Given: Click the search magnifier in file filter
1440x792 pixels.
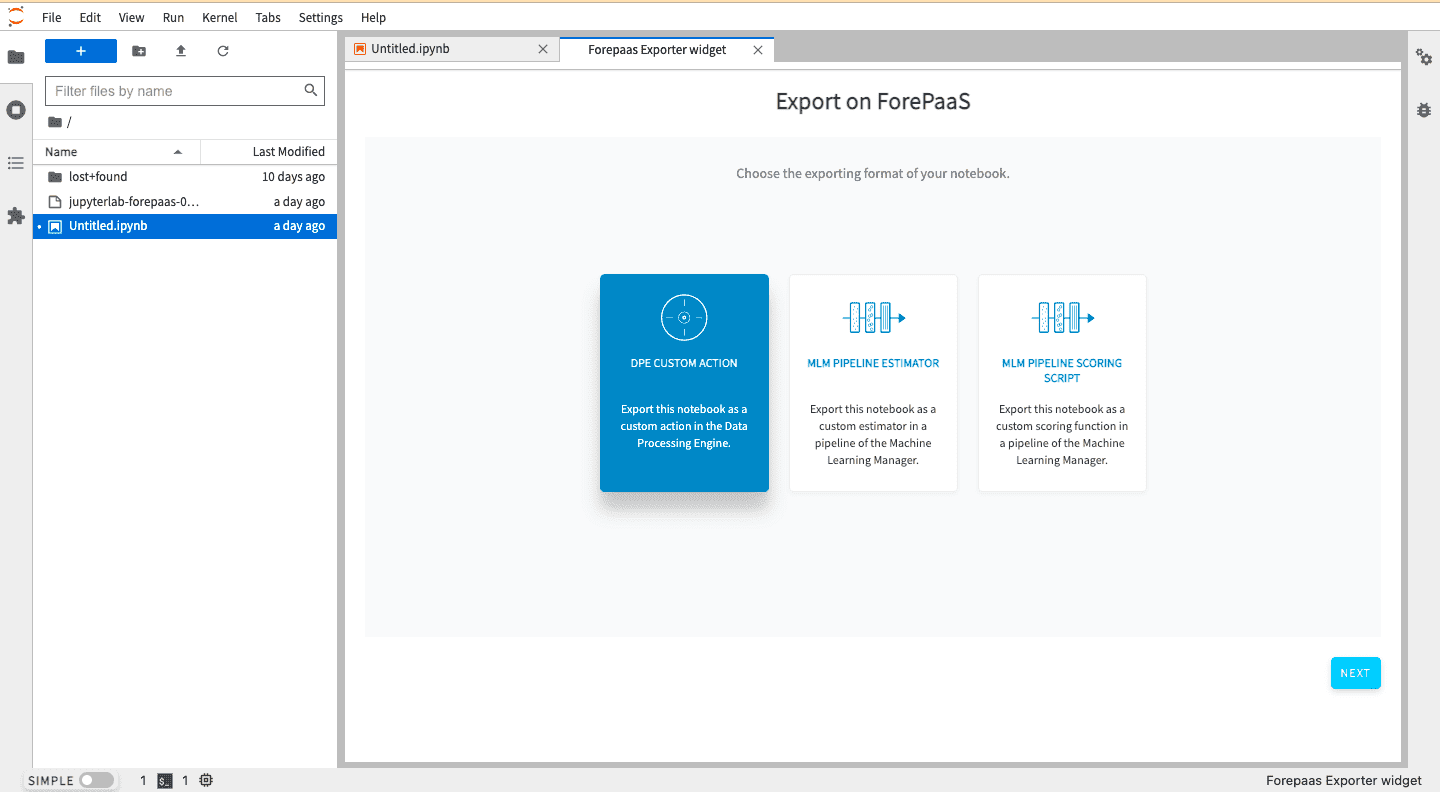Looking at the screenshot, I should 311,90.
